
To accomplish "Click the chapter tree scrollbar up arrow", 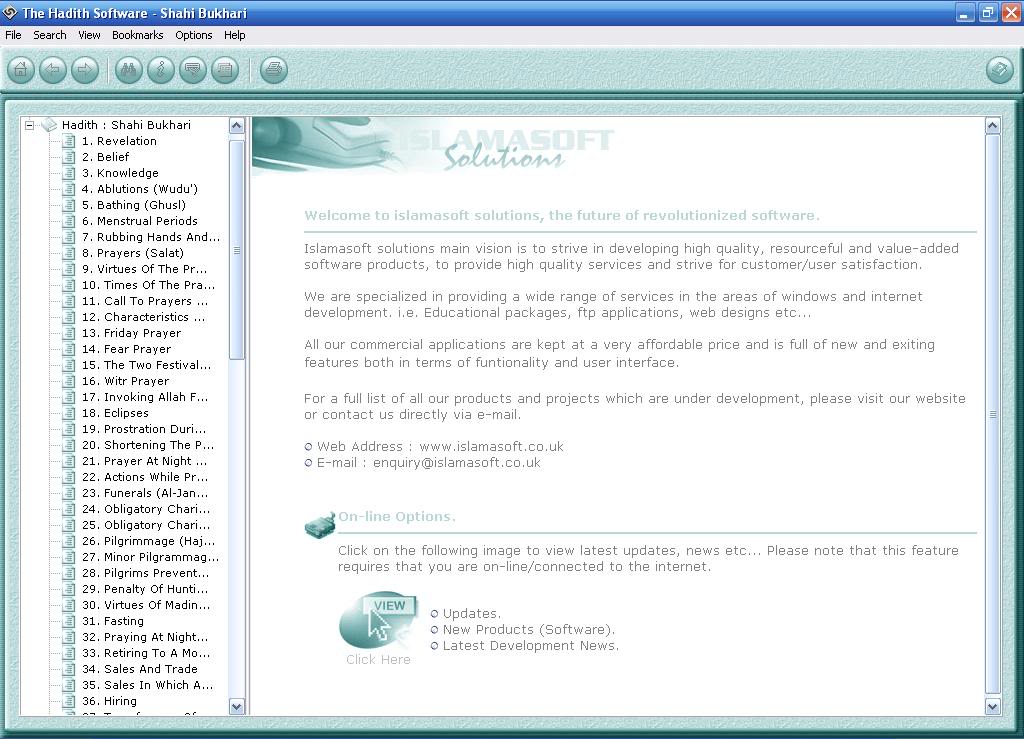I will tap(237, 125).
